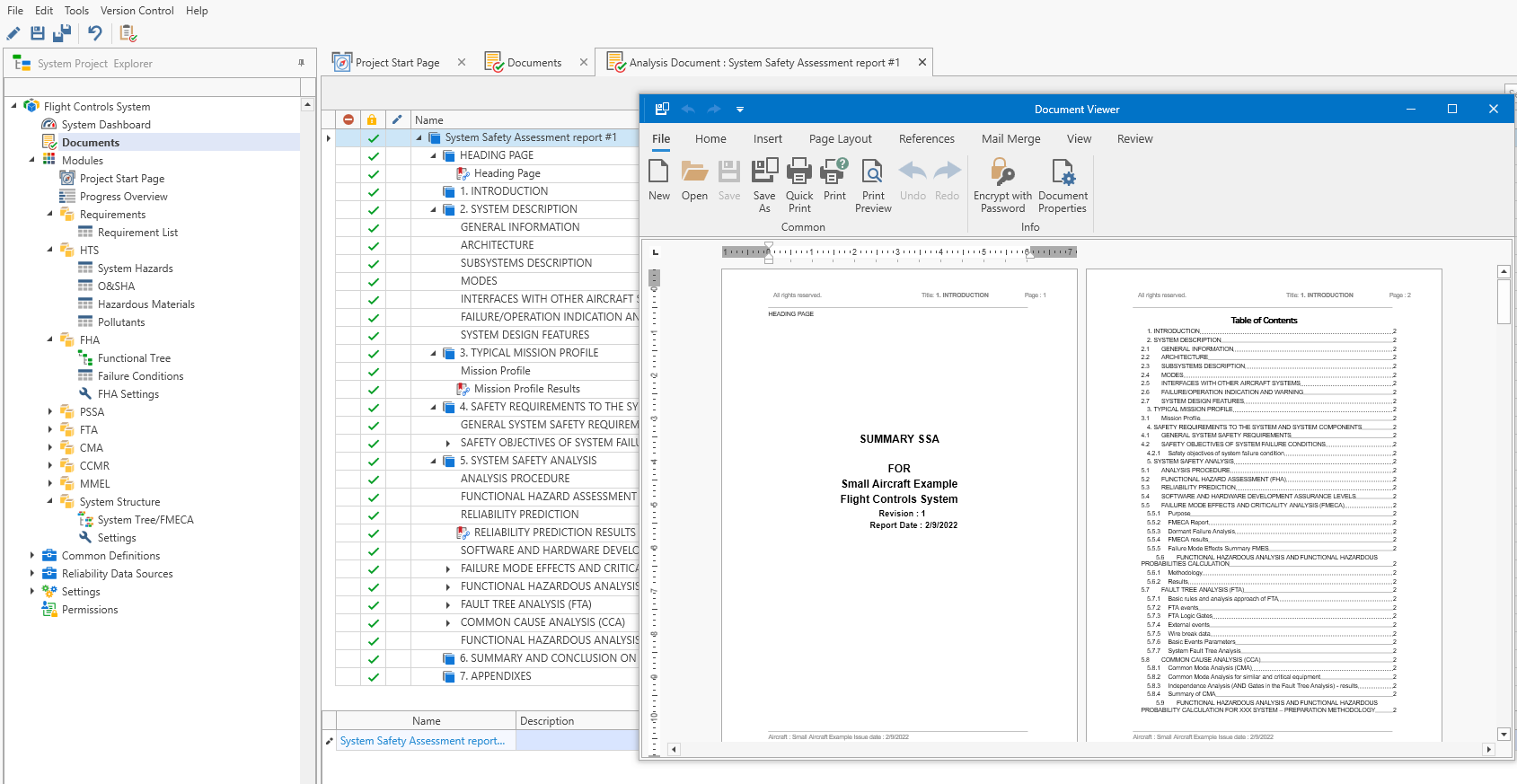Image resolution: width=1517 pixels, height=784 pixels.
Task: Open the Mail Merge ribbon tab
Action: click(x=1010, y=139)
